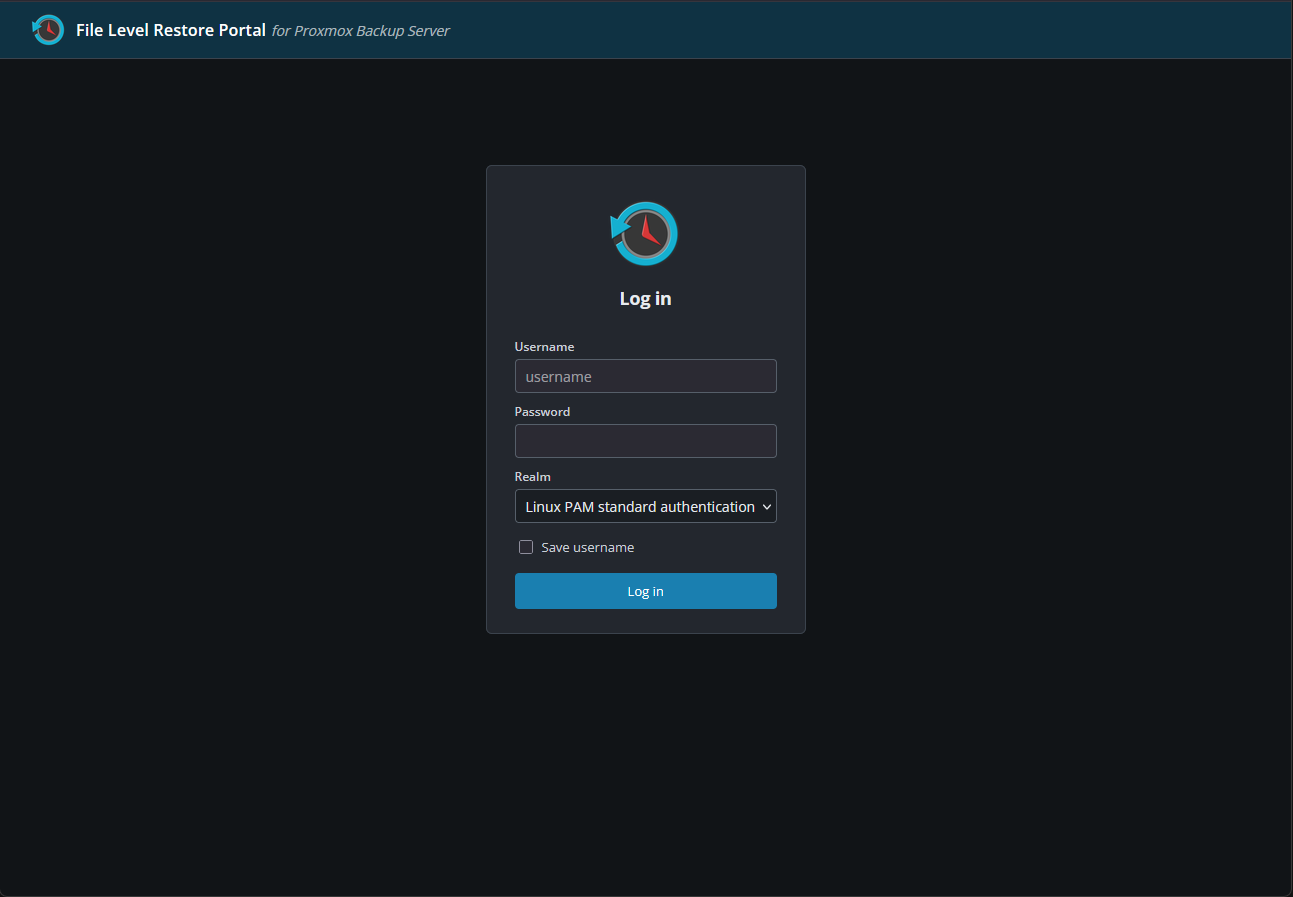The width and height of the screenshot is (1293, 897).
Task: Focus the Username input field
Action: [645, 376]
